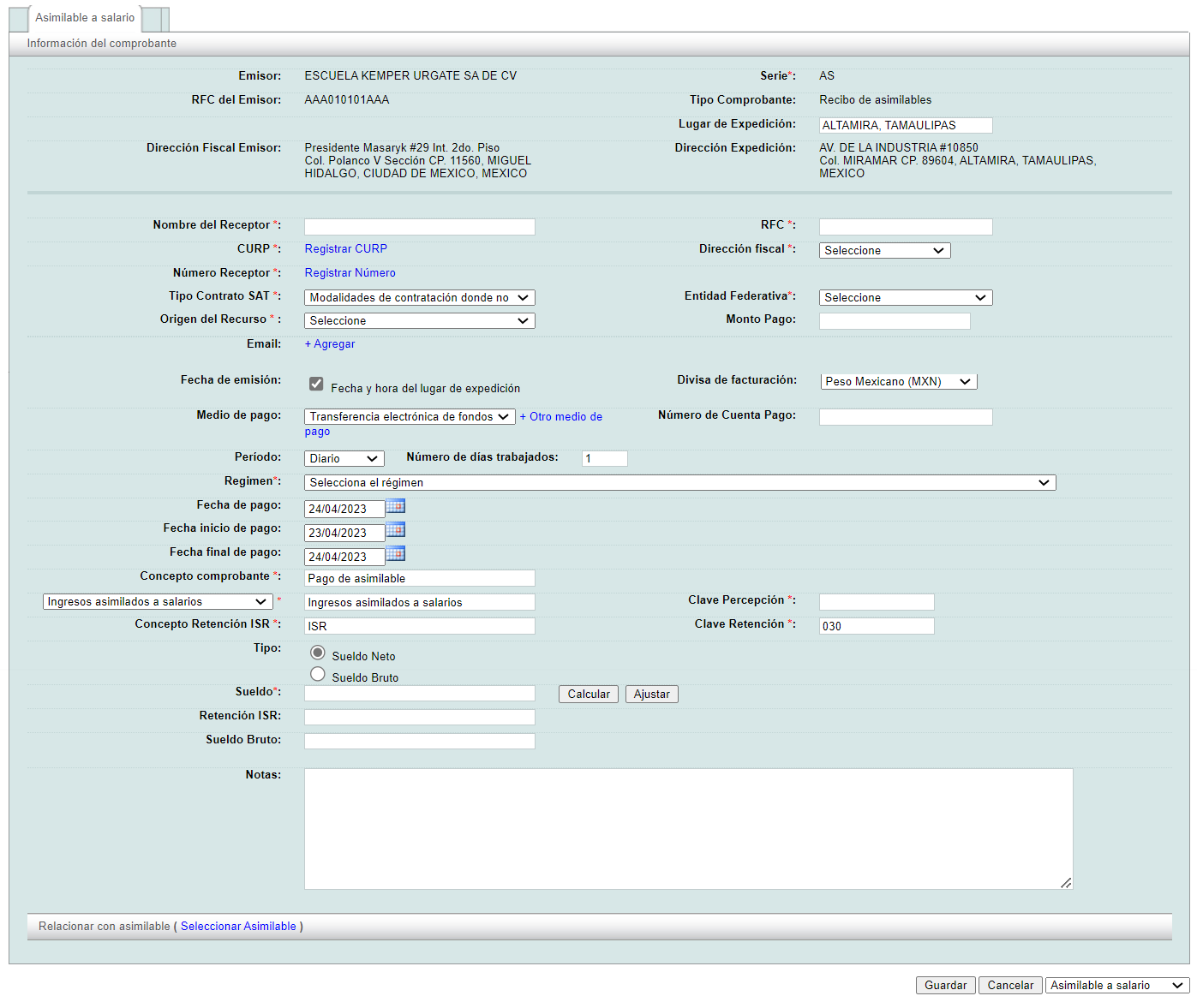This screenshot has width=1197, height=1008.
Task: Open calendar picker for Fecha de pago
Action: coord(395,506)
